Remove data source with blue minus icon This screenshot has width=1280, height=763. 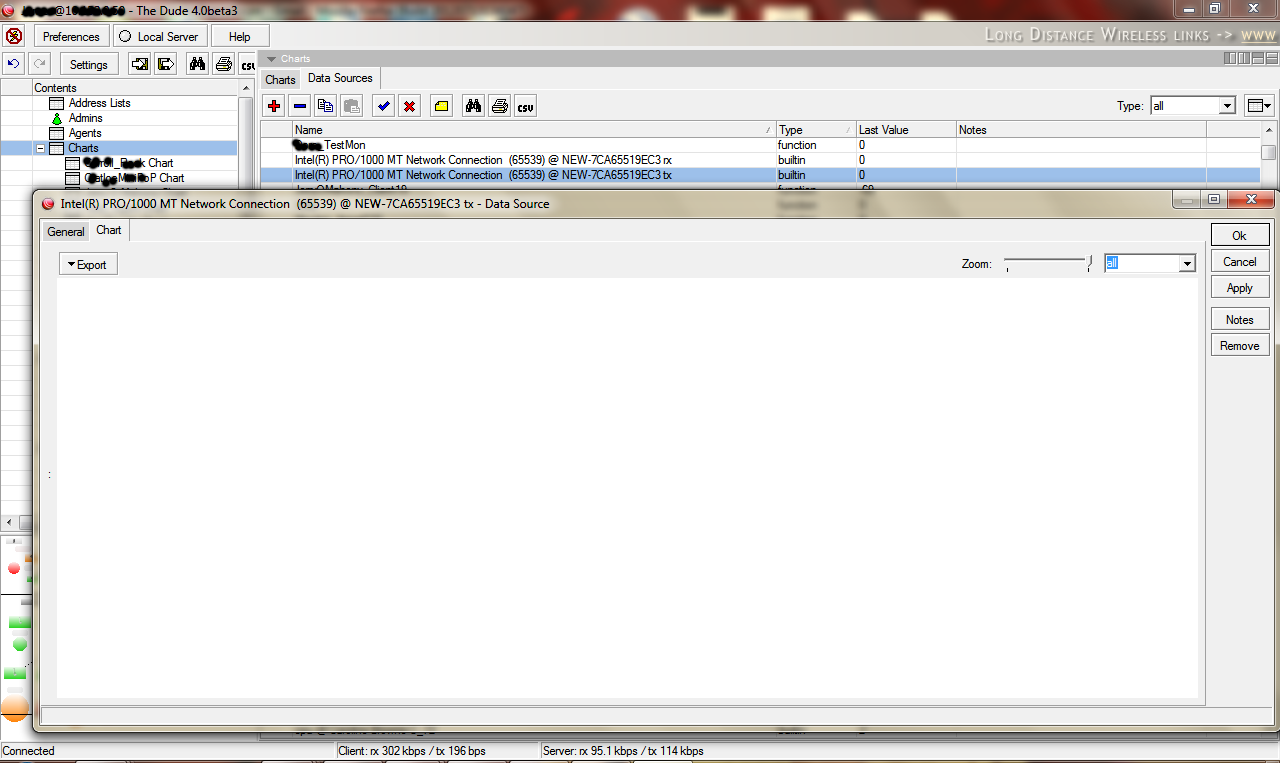(x=300, y=106)
